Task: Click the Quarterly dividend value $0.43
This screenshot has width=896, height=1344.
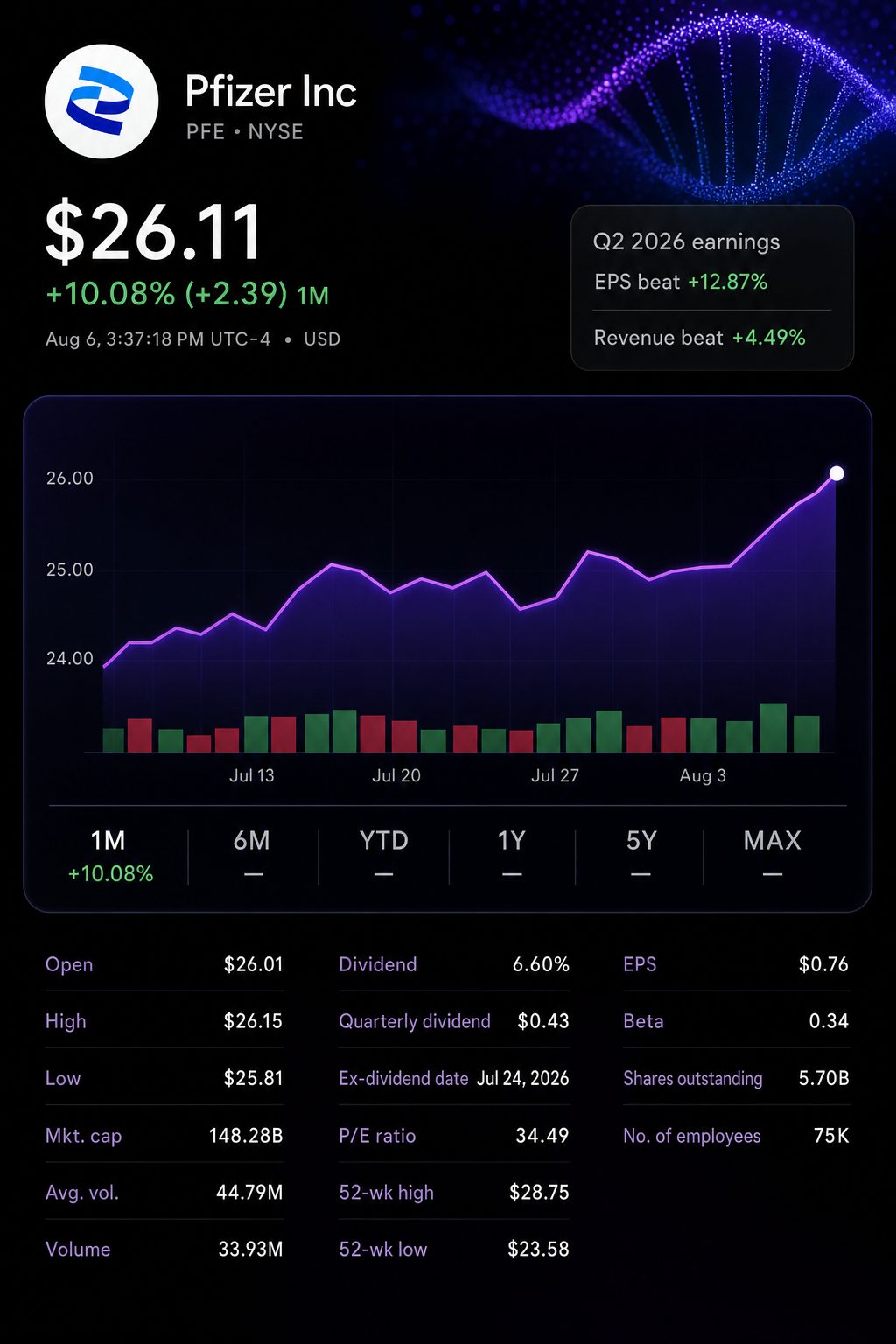Action: click(x=543, y=1021)
